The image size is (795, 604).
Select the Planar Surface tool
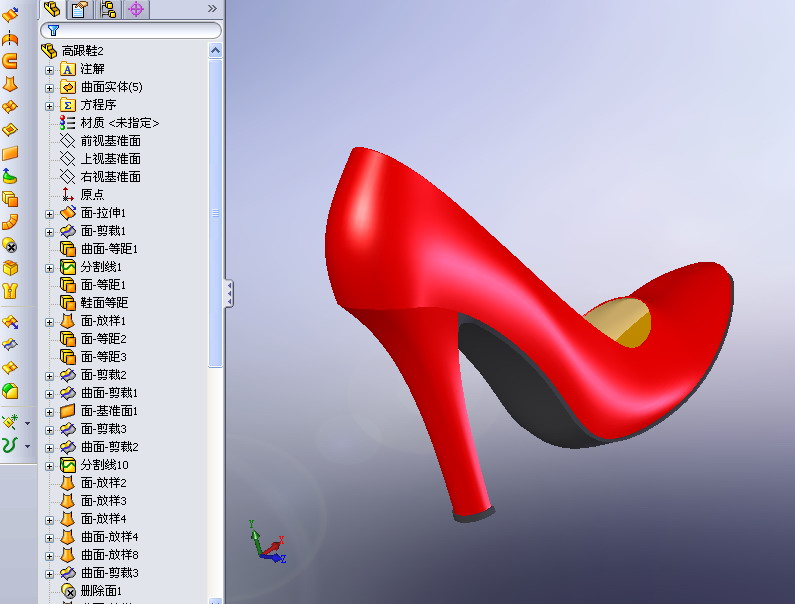pos(10,153)
